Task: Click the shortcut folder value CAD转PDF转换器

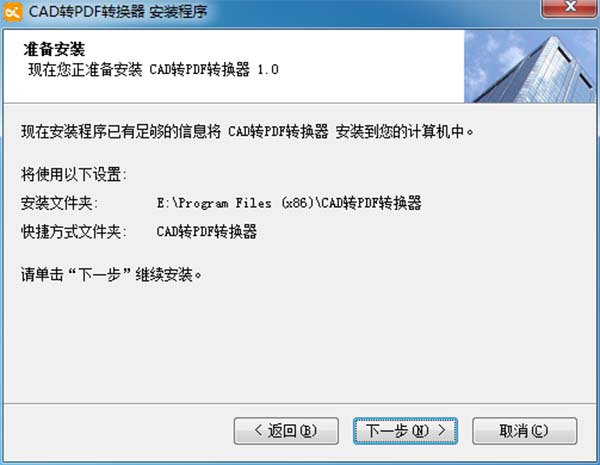Action: [x=207, y=232]
